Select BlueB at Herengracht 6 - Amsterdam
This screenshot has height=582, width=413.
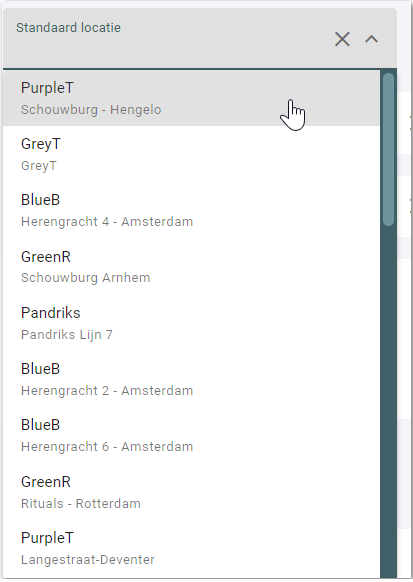click(191, 435)
